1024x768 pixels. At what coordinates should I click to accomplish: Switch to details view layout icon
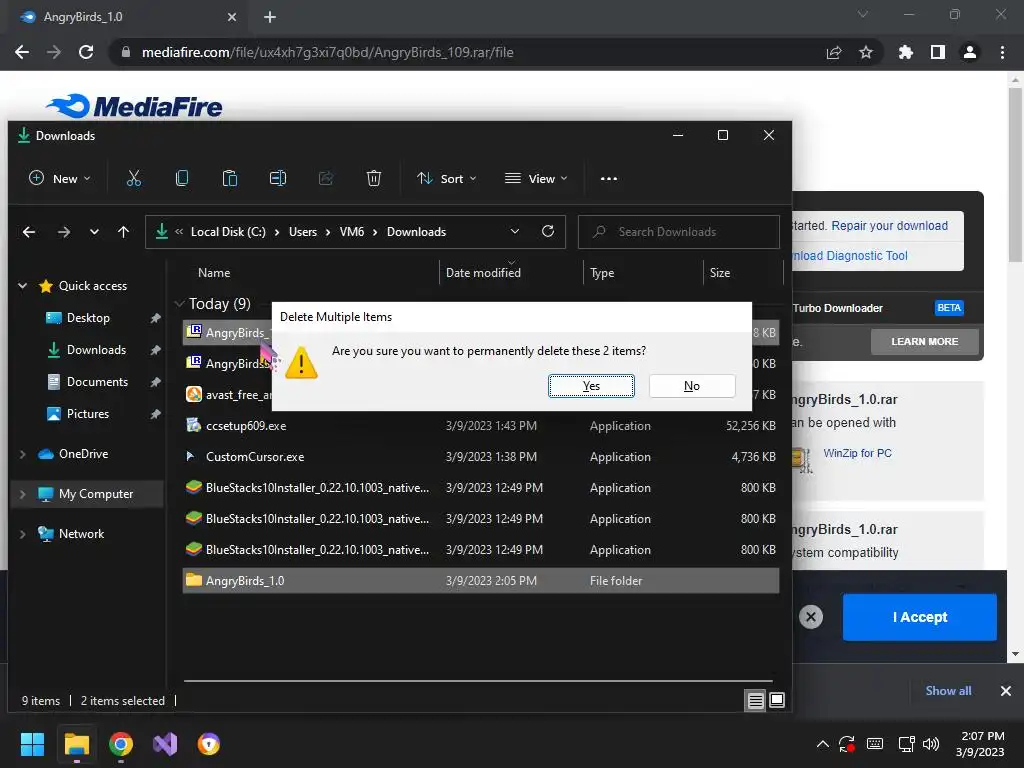click(756, 701)
